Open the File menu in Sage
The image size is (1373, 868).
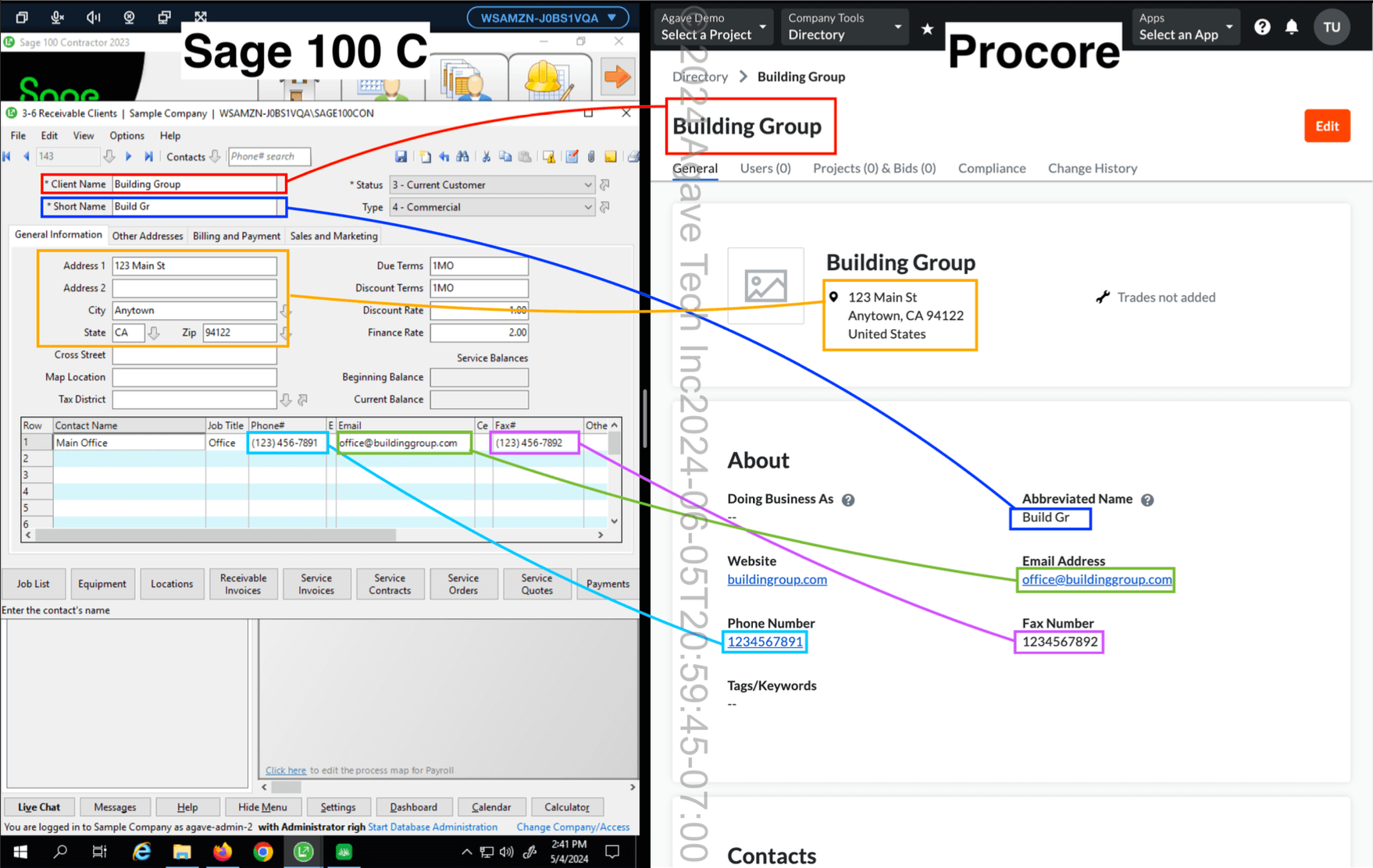[x=18, y=135]
